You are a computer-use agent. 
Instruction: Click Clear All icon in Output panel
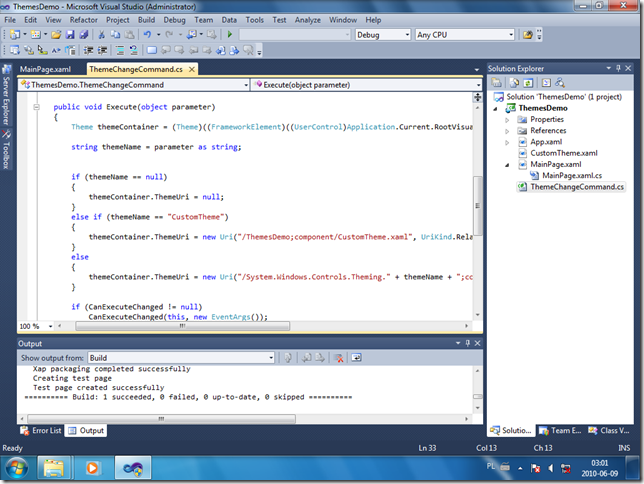coord(339,358)
